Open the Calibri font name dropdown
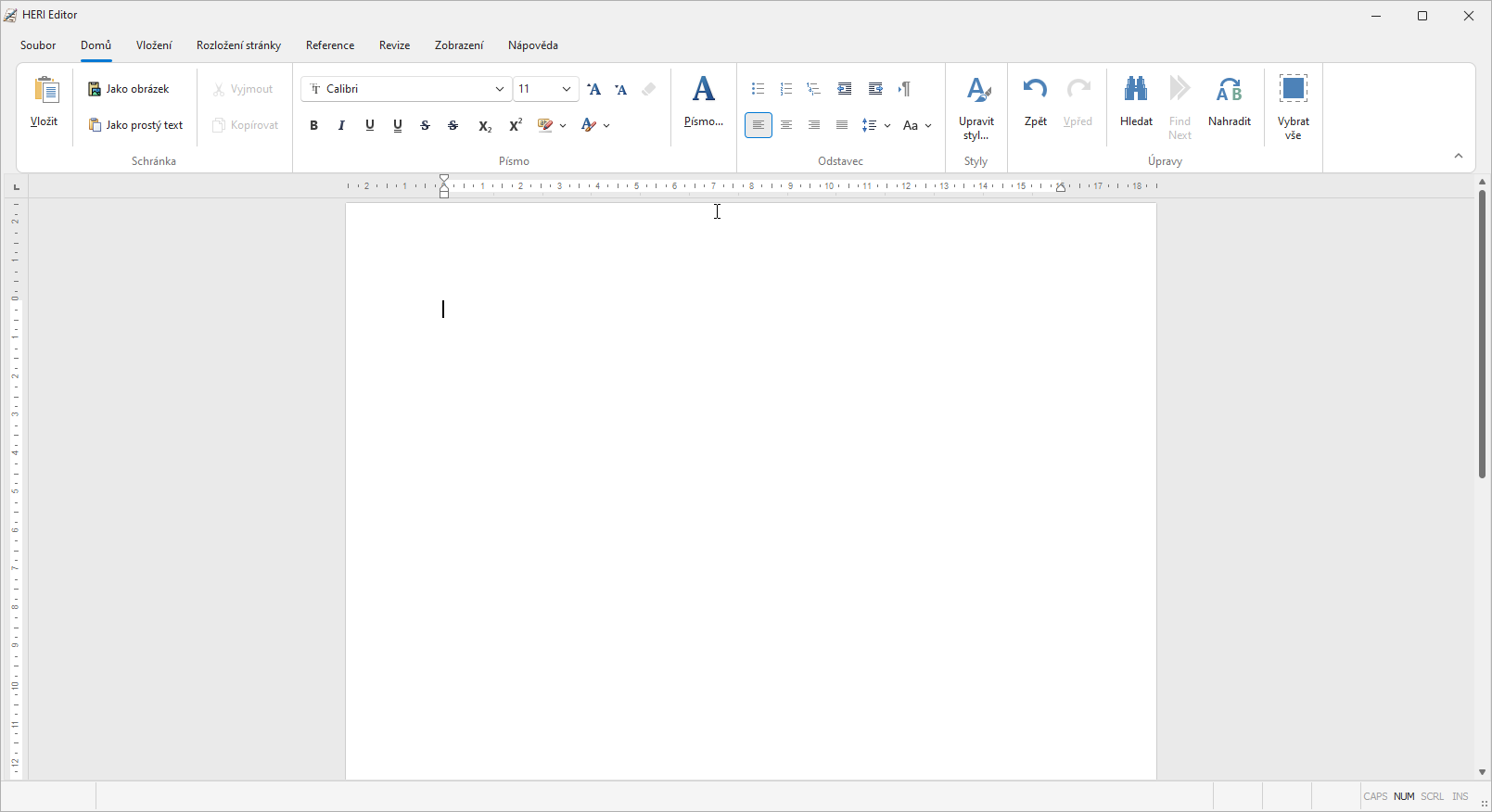Image resolution: width=1492 pixels, height=812 pixels. [x=499, y=89]
